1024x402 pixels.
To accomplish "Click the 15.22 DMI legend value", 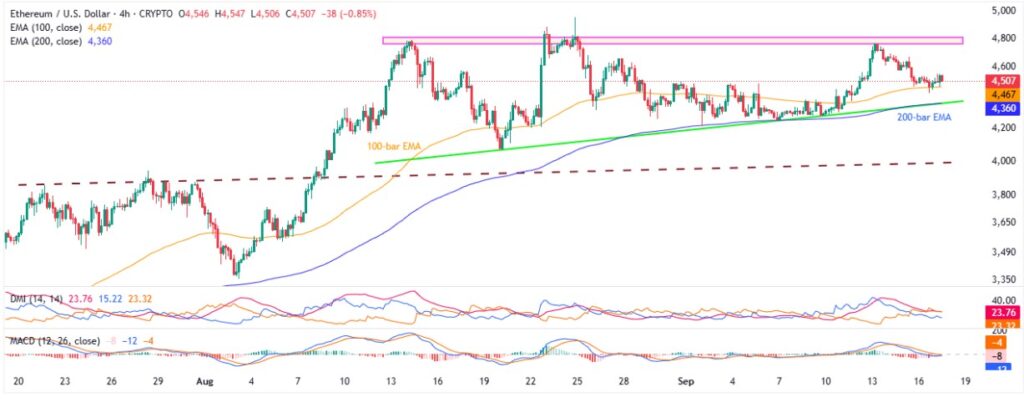I will point(112,299).
